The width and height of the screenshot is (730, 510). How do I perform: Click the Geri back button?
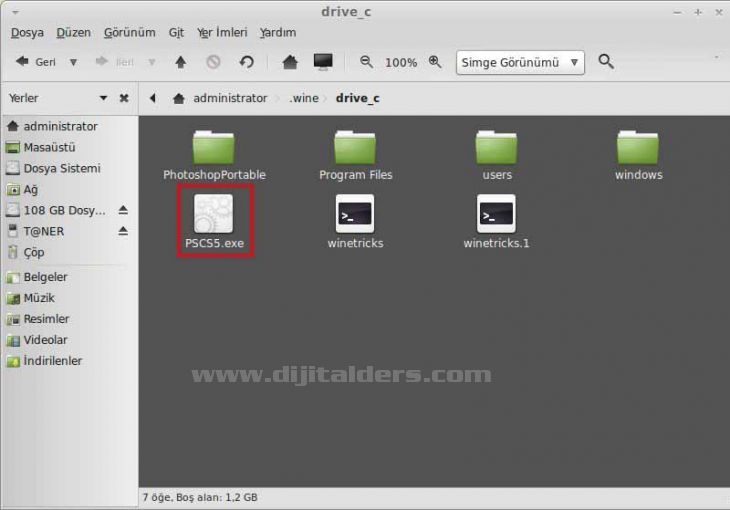pyautogui.click(x=36, y=62)
